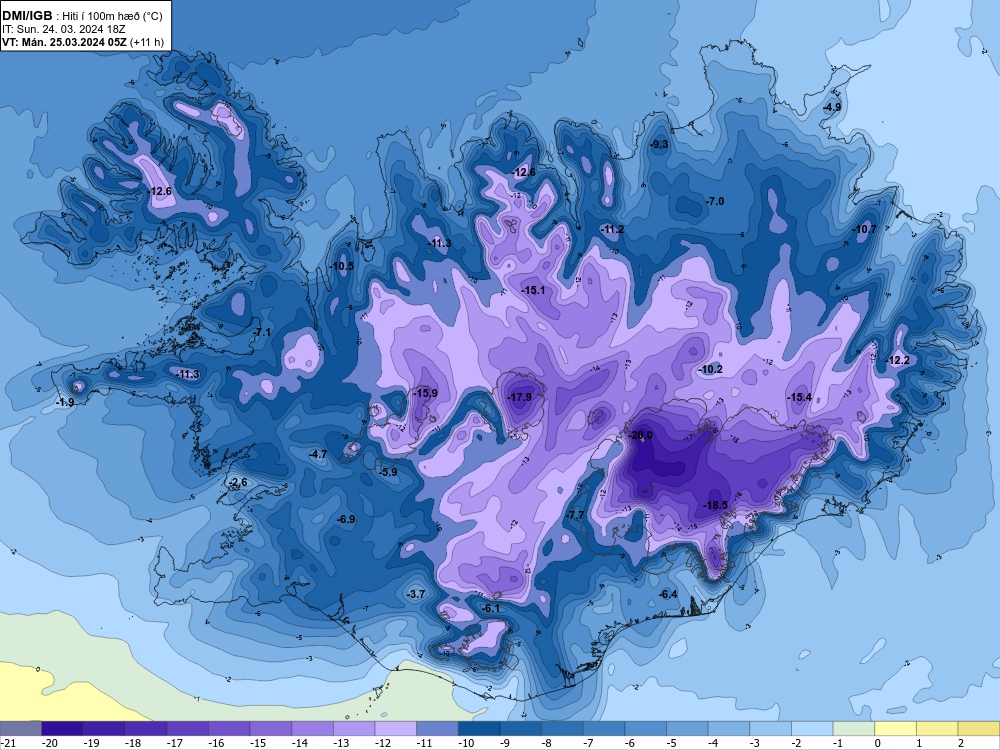Click the -10.2 temperature label
This screenshot has width=1000, height=750.
pos(710,369)
